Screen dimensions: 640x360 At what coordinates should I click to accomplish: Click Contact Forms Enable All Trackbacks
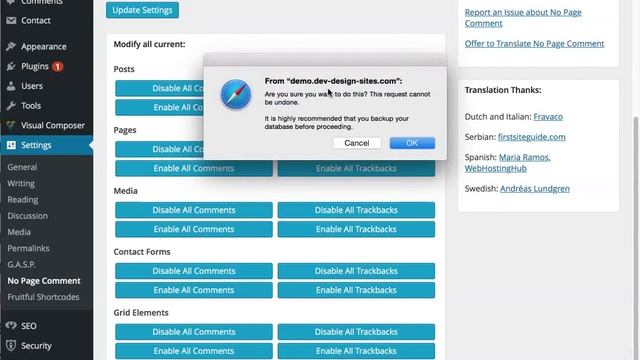(356, 290)
